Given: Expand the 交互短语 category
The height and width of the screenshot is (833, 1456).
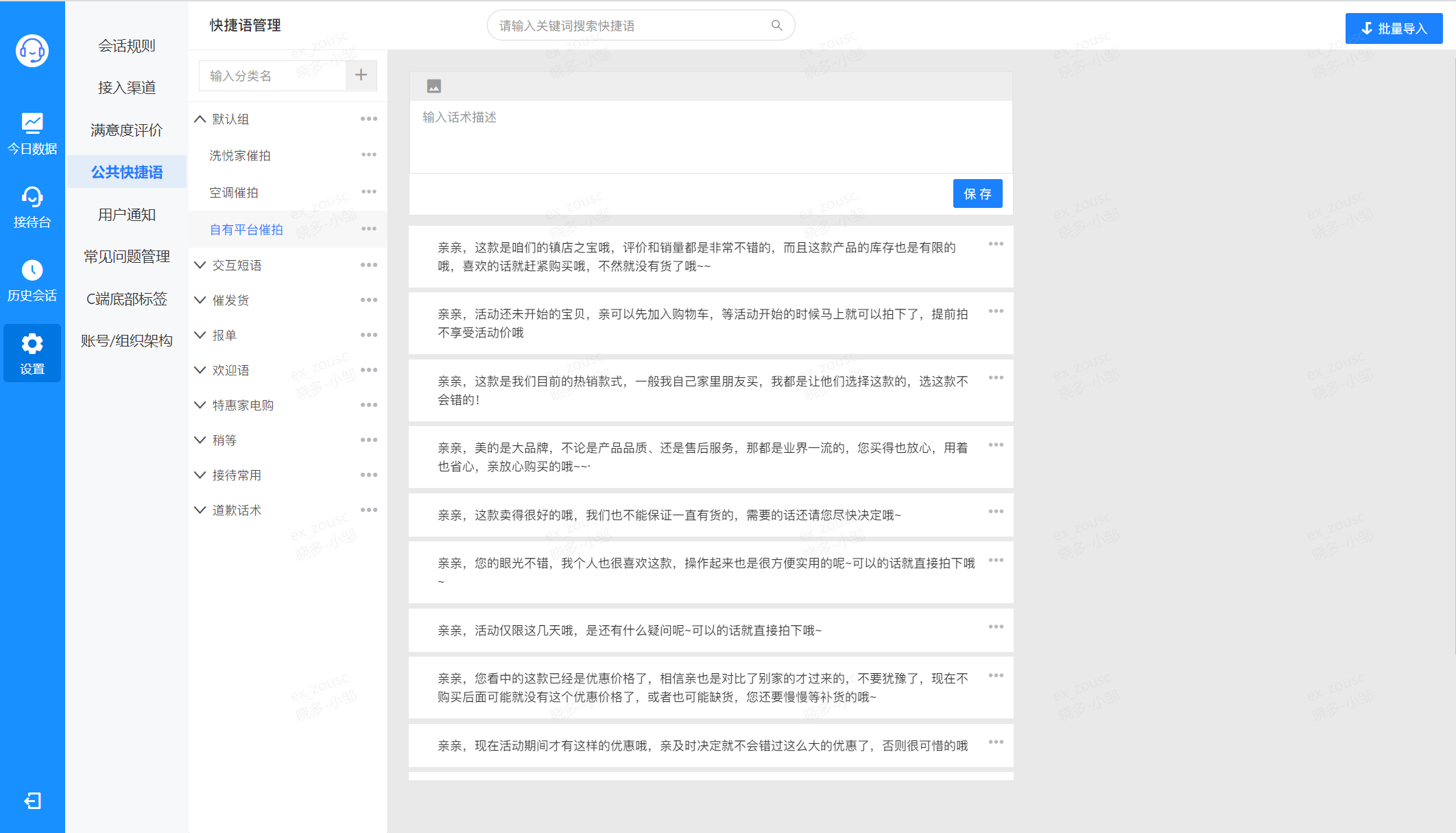Looking at the screenshot, I should coord(200,265).
